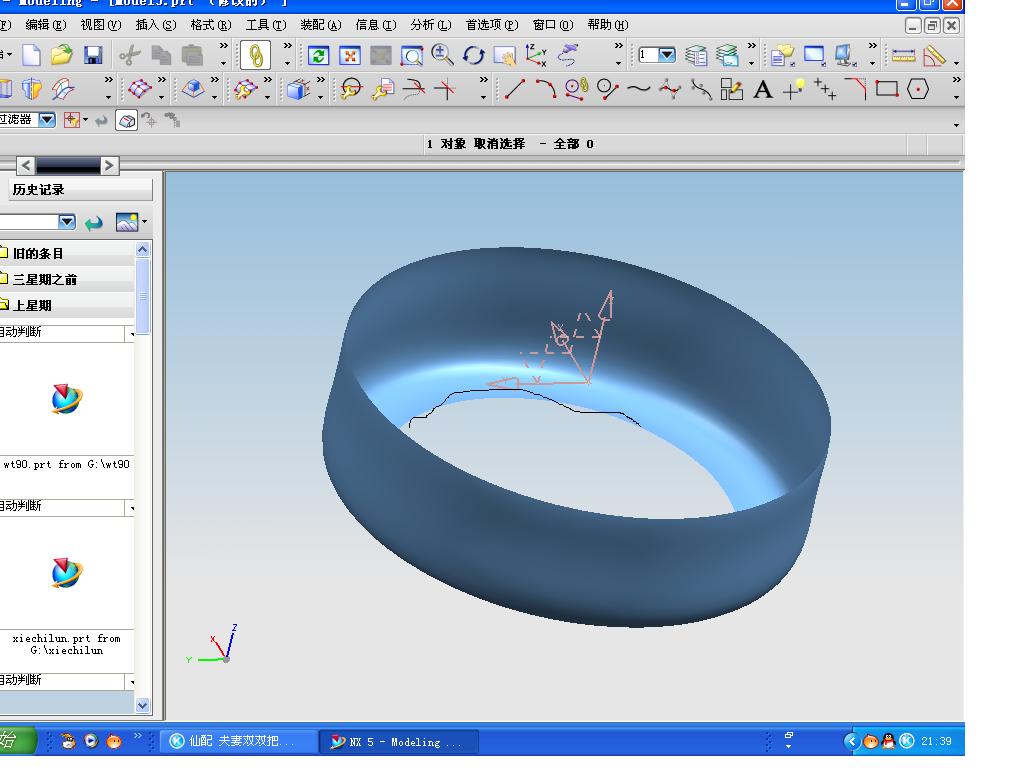This screenshot has width=1024, height=768.
Task: Expand the curve toolbar overflow chevron
Action: (x=956, y=80)
